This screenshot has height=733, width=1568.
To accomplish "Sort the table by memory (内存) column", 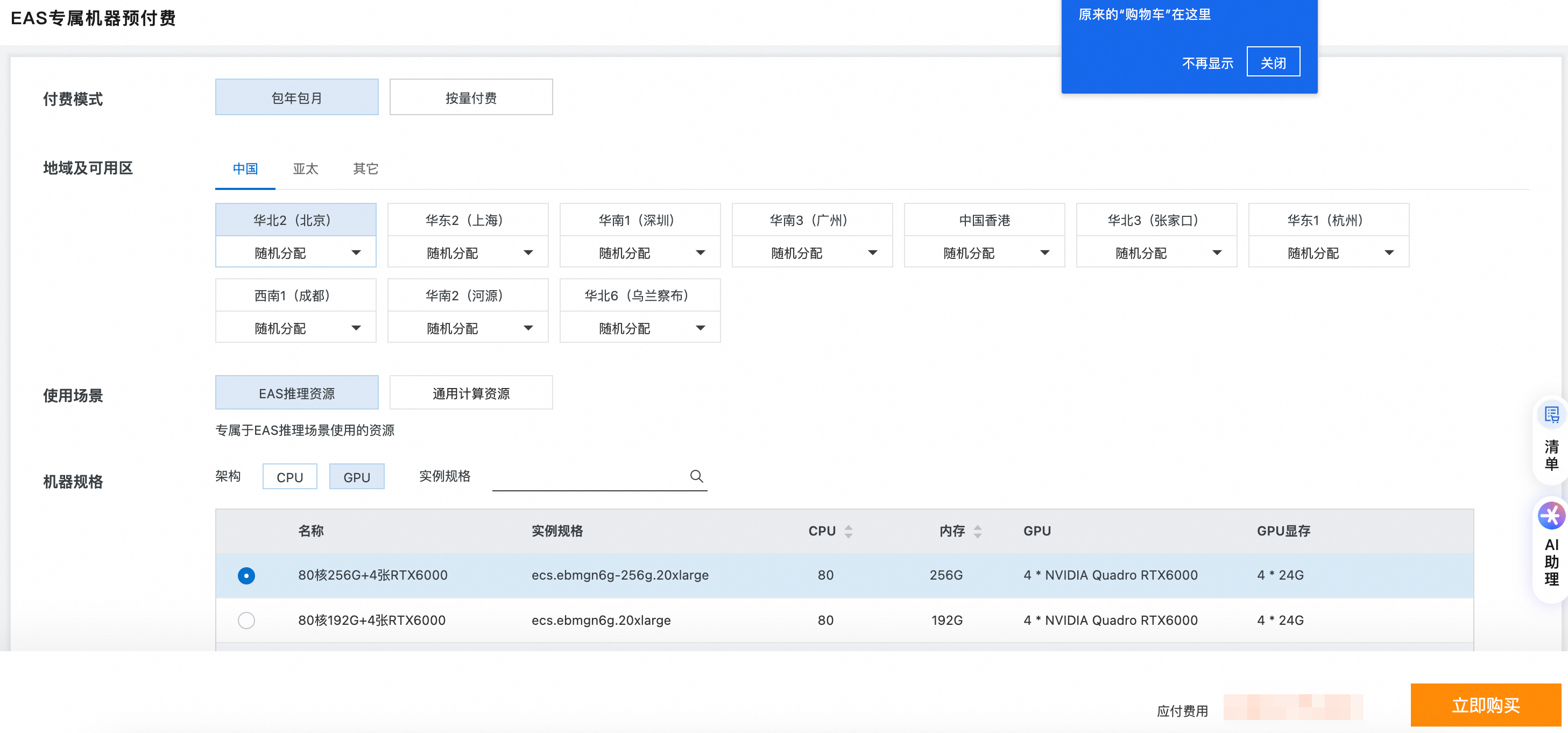I will [x=977, y=531].
